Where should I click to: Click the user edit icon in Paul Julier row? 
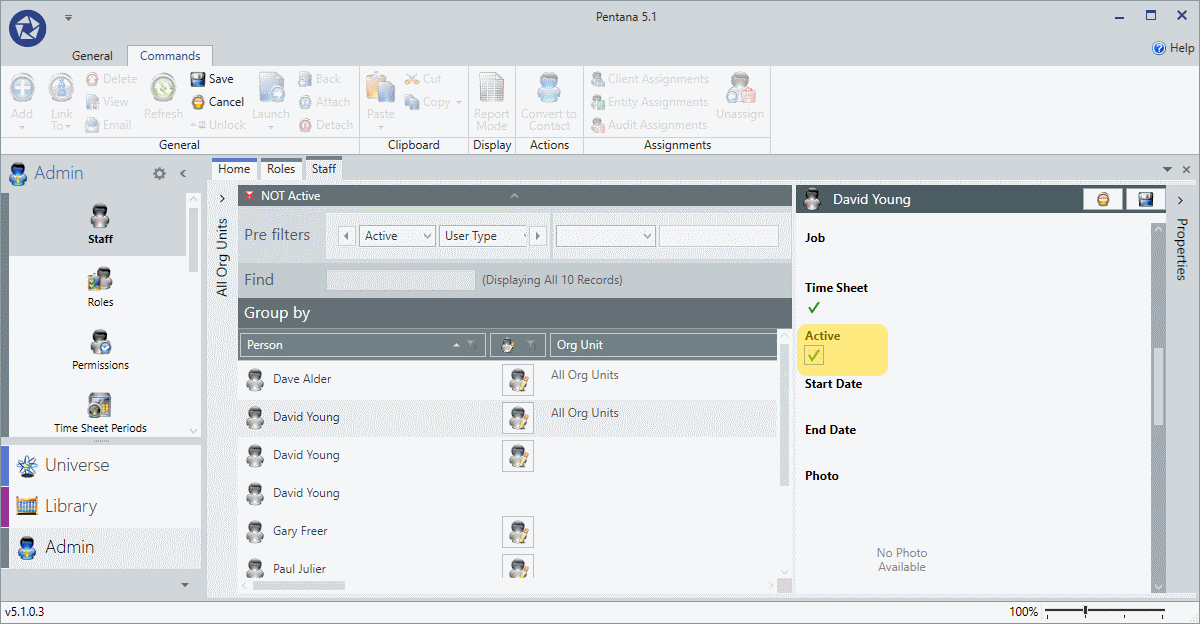[518, 568]
